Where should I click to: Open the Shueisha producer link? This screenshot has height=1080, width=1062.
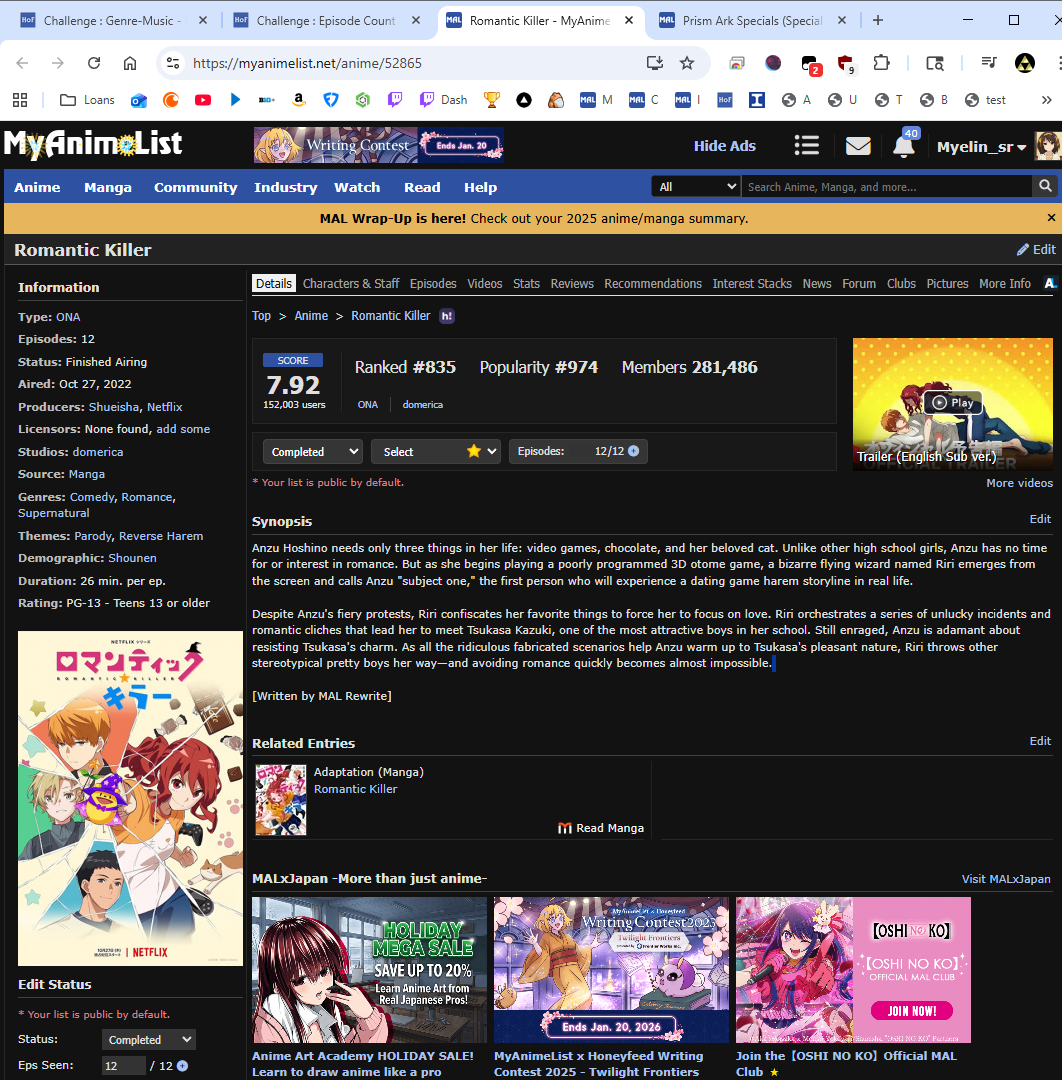pyautogui.click(x=115, y=407)
